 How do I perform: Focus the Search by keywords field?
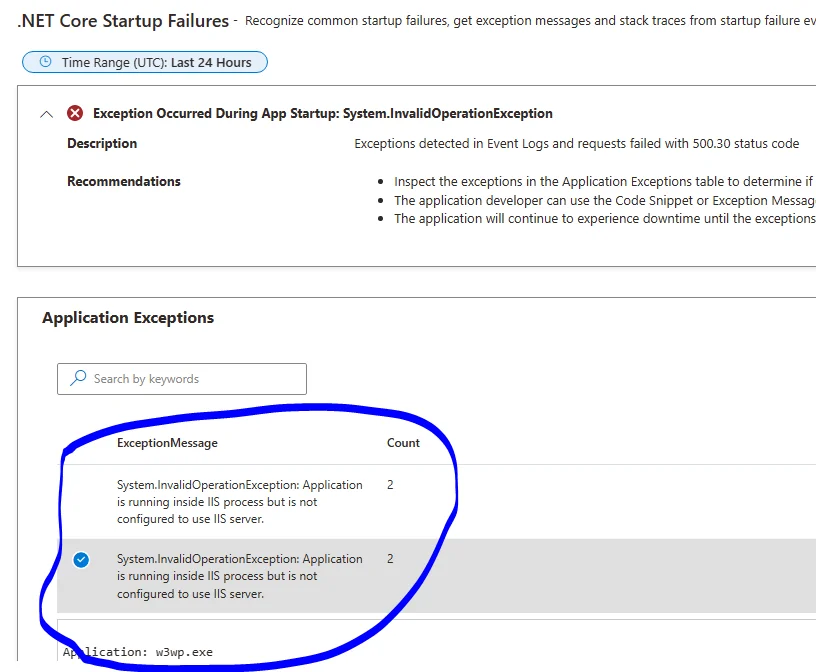(x=182, y=379)
